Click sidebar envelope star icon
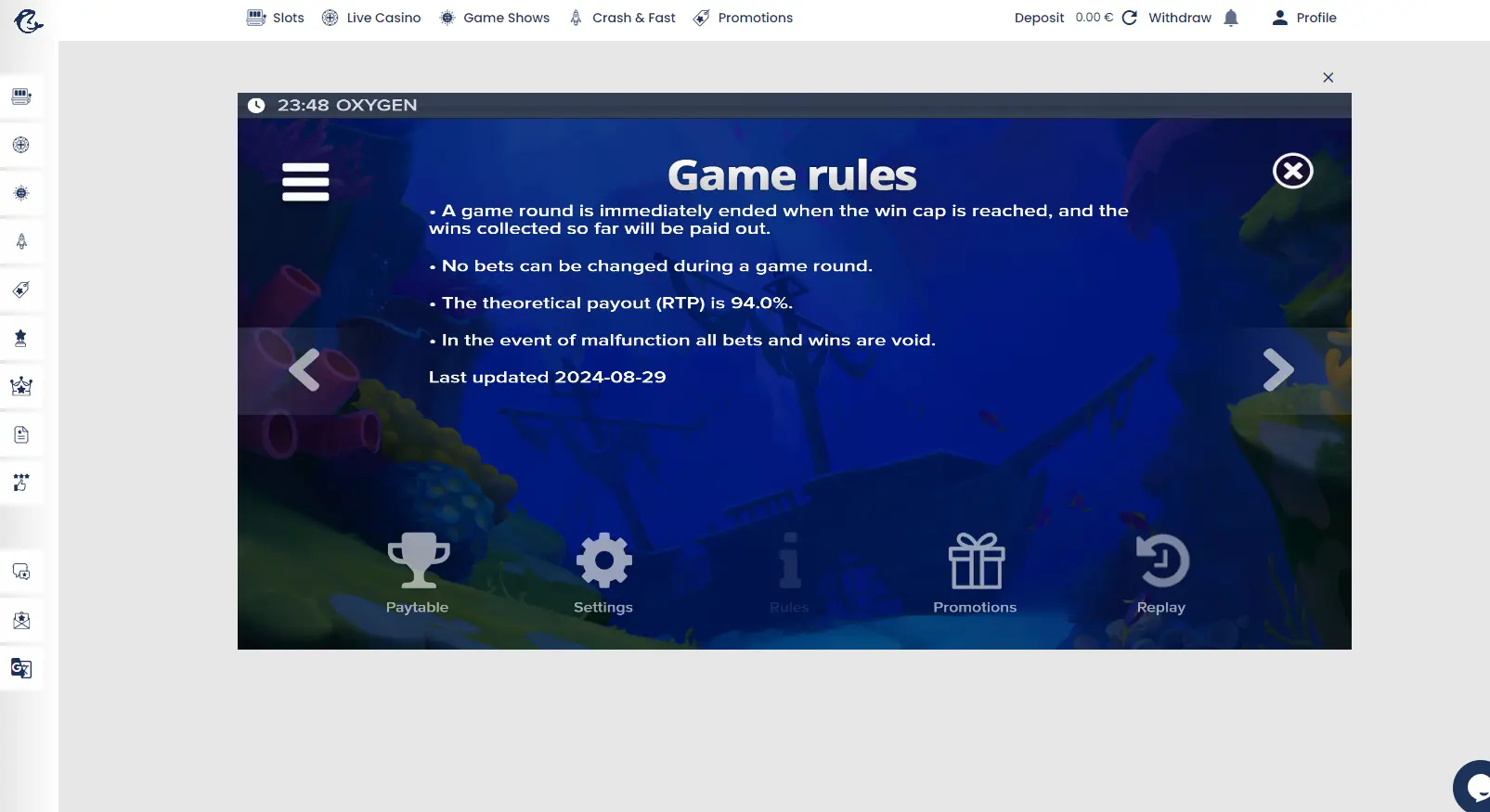 (21, 620)
